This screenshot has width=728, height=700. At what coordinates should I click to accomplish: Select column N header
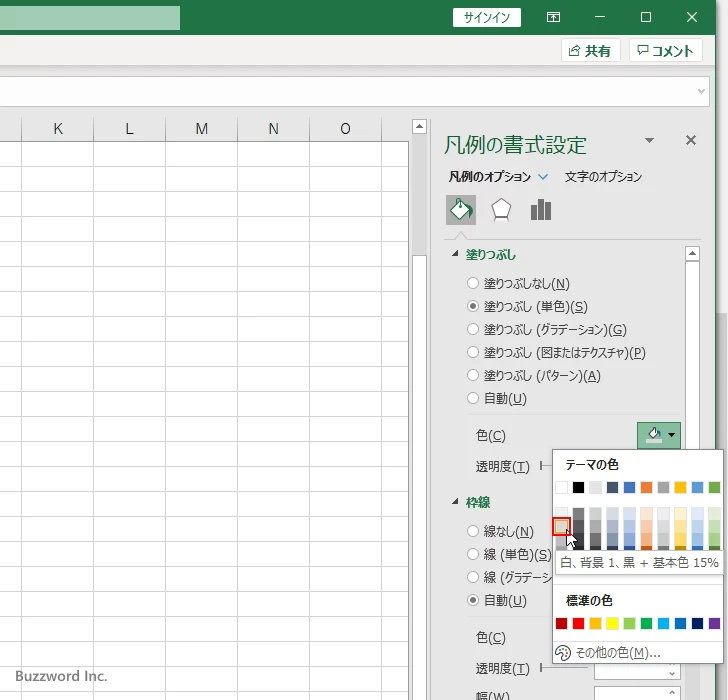273,129
